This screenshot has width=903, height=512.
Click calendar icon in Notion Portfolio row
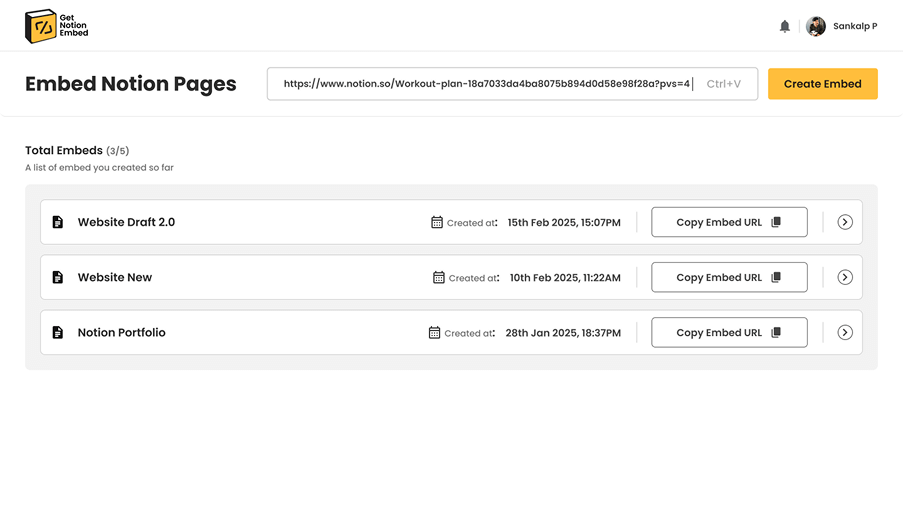434,332
